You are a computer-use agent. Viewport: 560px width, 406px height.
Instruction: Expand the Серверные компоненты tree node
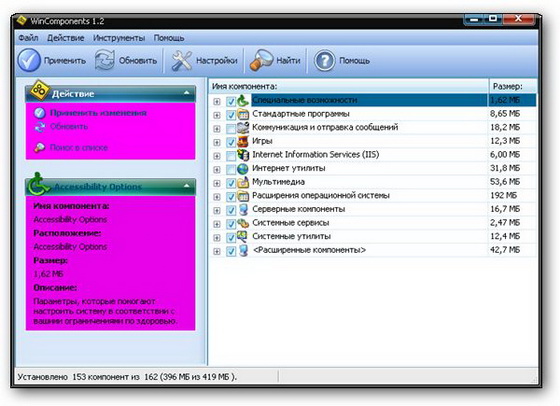click(216, 211)
